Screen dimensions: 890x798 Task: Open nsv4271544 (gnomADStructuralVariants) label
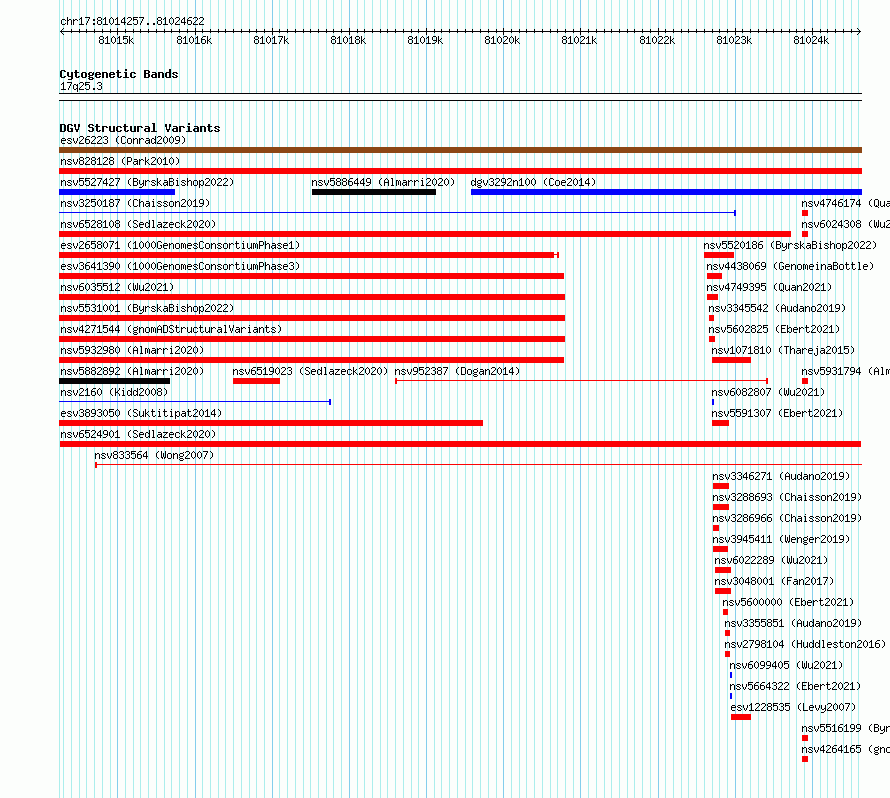[x=171, y=329]
